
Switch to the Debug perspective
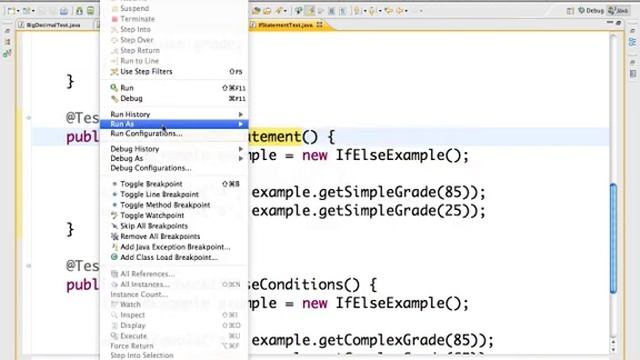pos(591,11)
